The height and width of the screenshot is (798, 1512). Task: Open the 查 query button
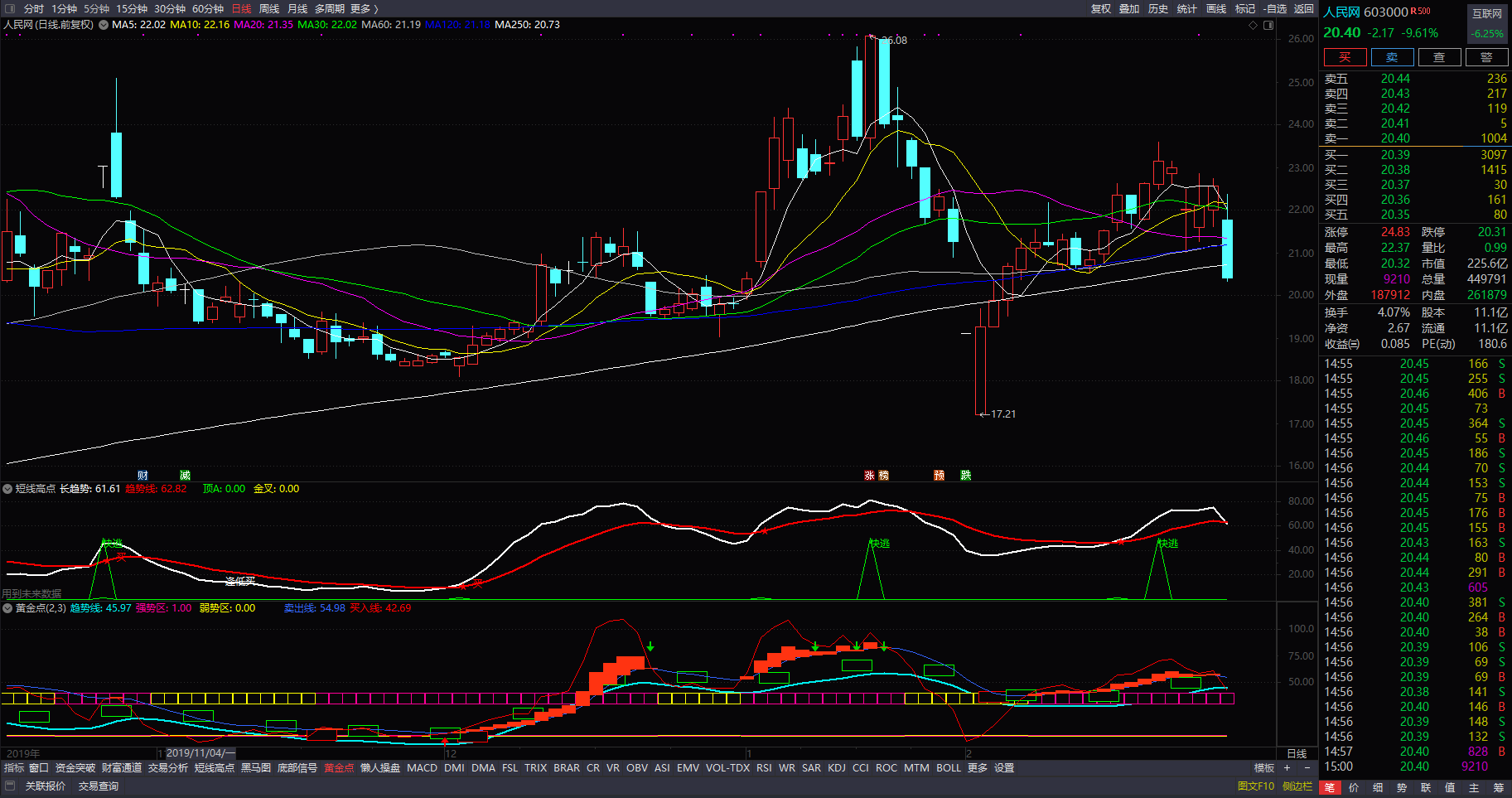pos(1439,57)
